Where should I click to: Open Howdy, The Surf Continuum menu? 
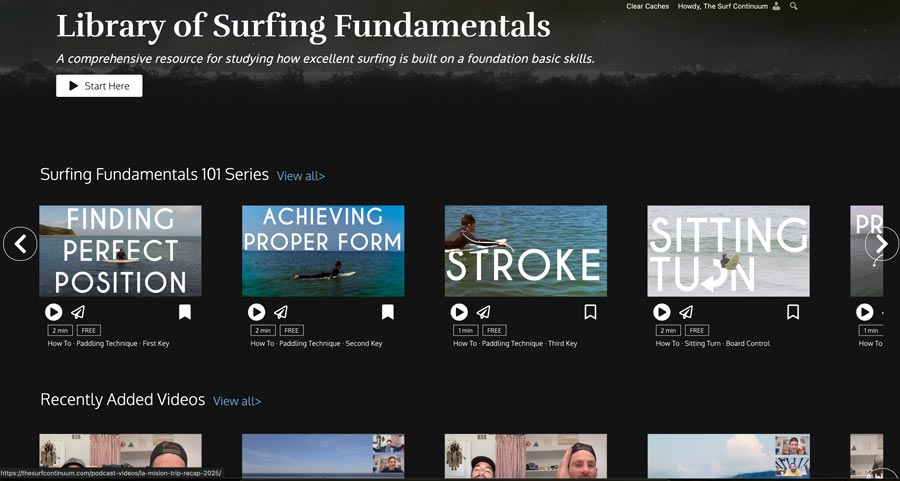coord(723,6)
